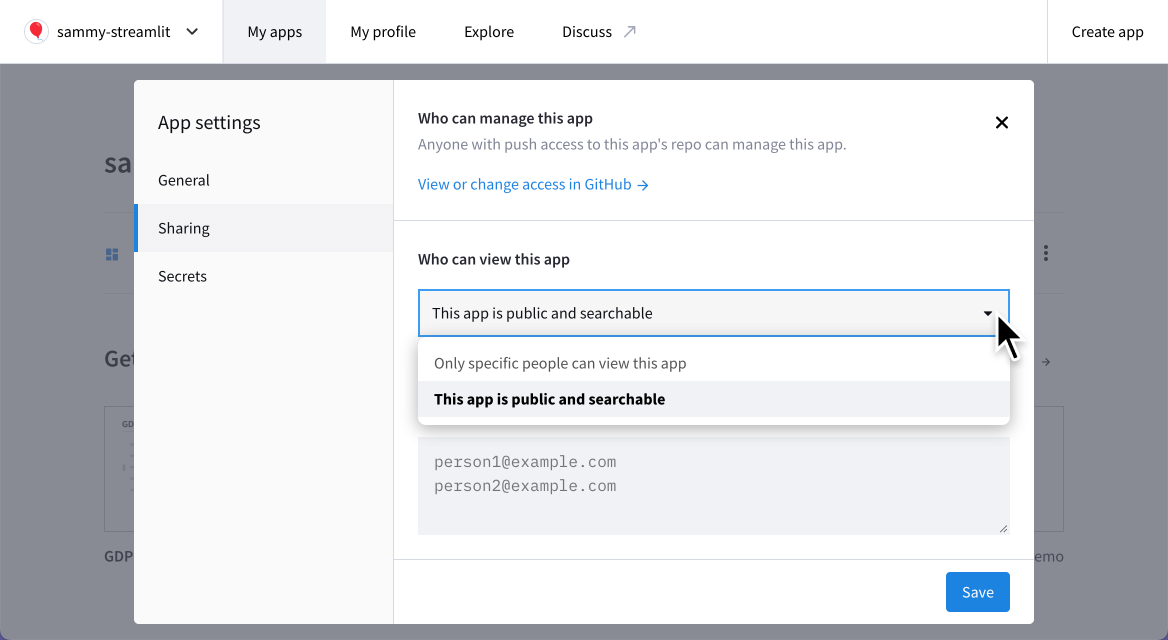Click the dropdown caret on the viewer selector
The width and height of the screenshot is (1168, 640).
click(986, 313)
